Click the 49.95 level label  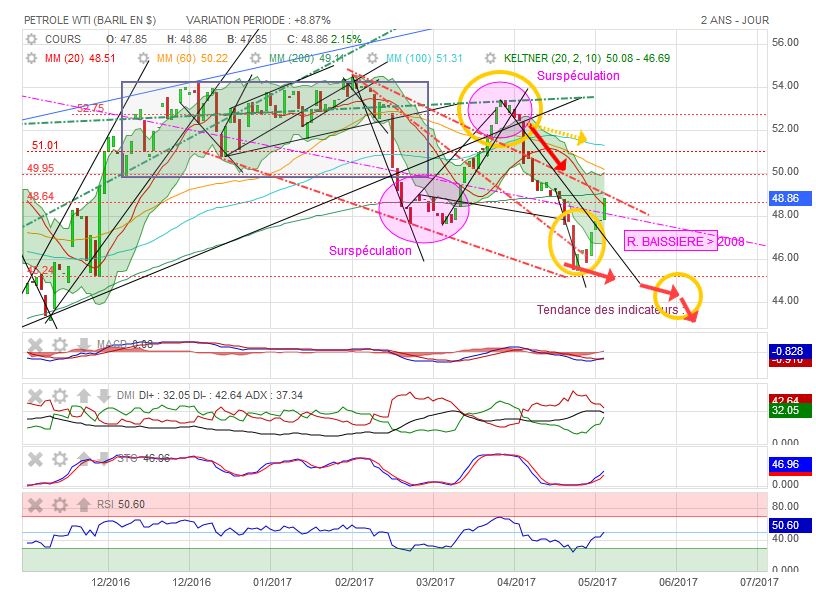(x=41, y=168)
